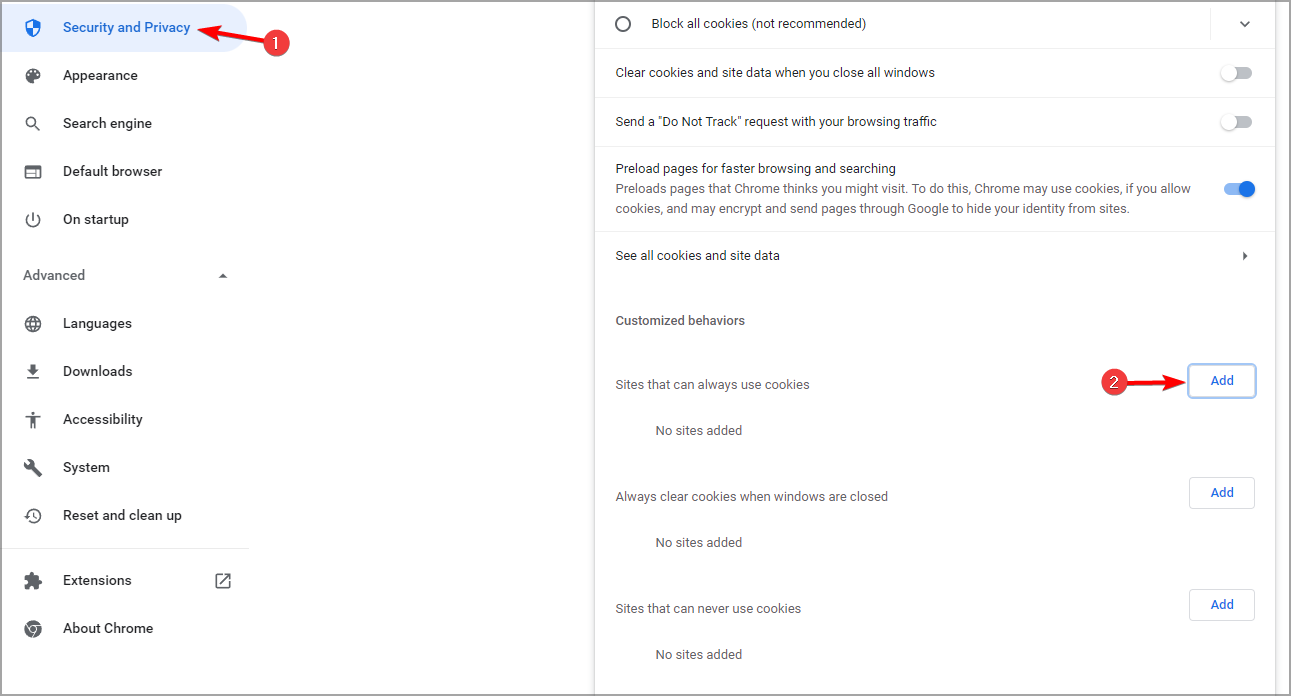
Task: Open Appearance via the palette icon
Action: click(33, 76)
